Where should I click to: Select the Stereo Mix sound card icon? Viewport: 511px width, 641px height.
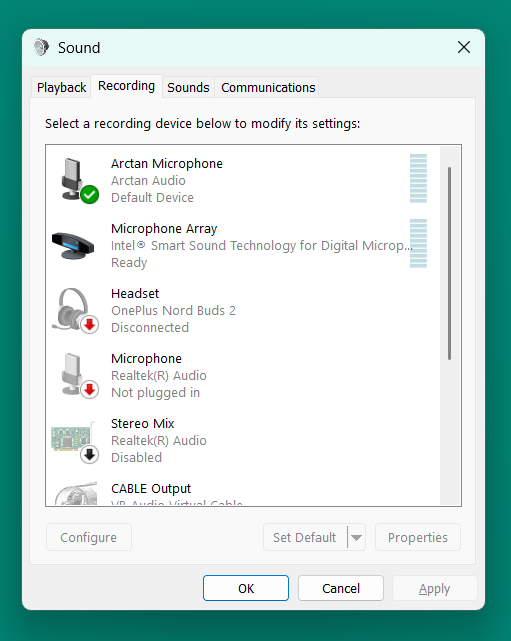pyautogui.click(x=75, y=442)
